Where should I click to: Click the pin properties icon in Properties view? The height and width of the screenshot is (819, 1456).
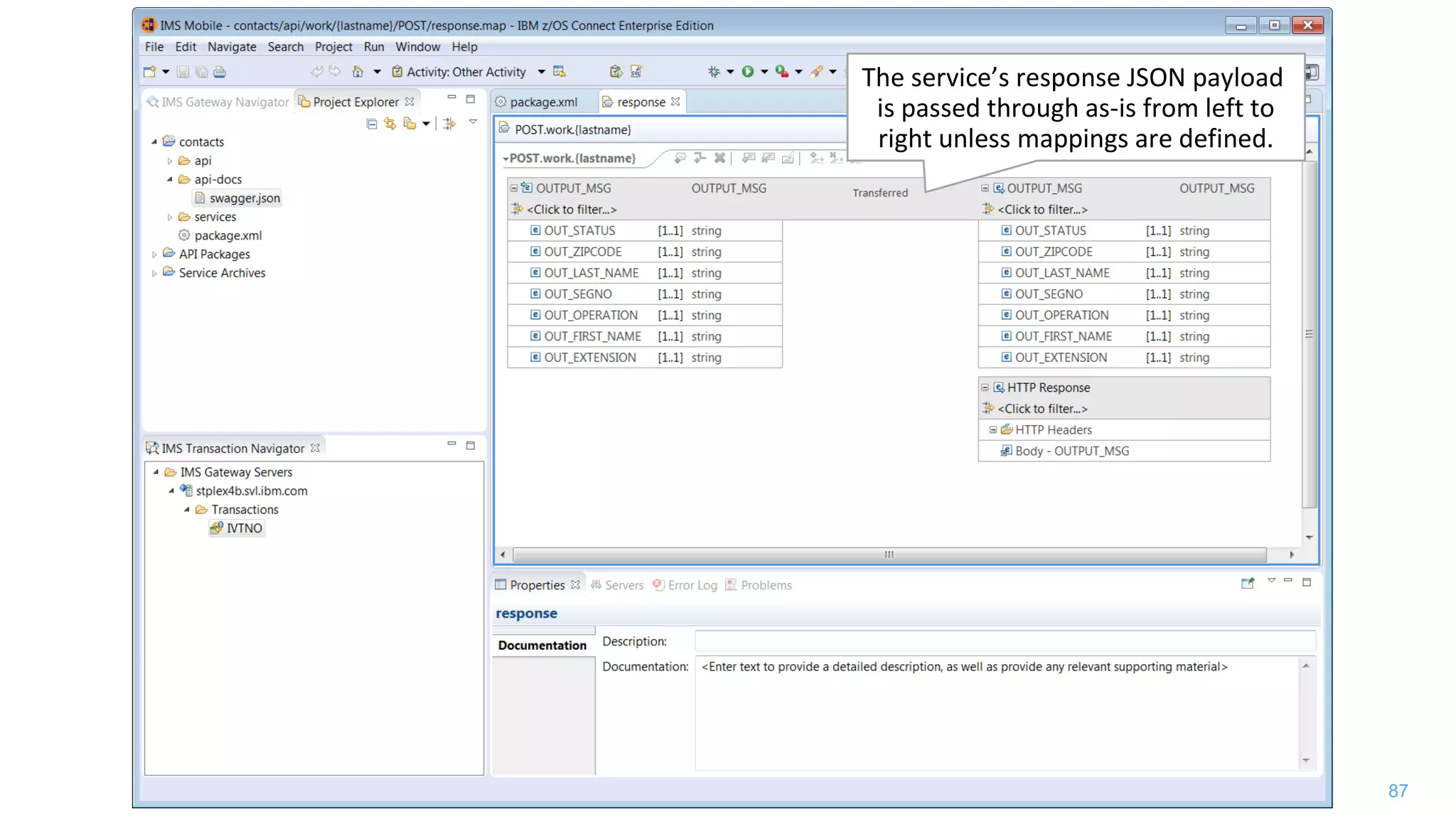click(1248, 584)
